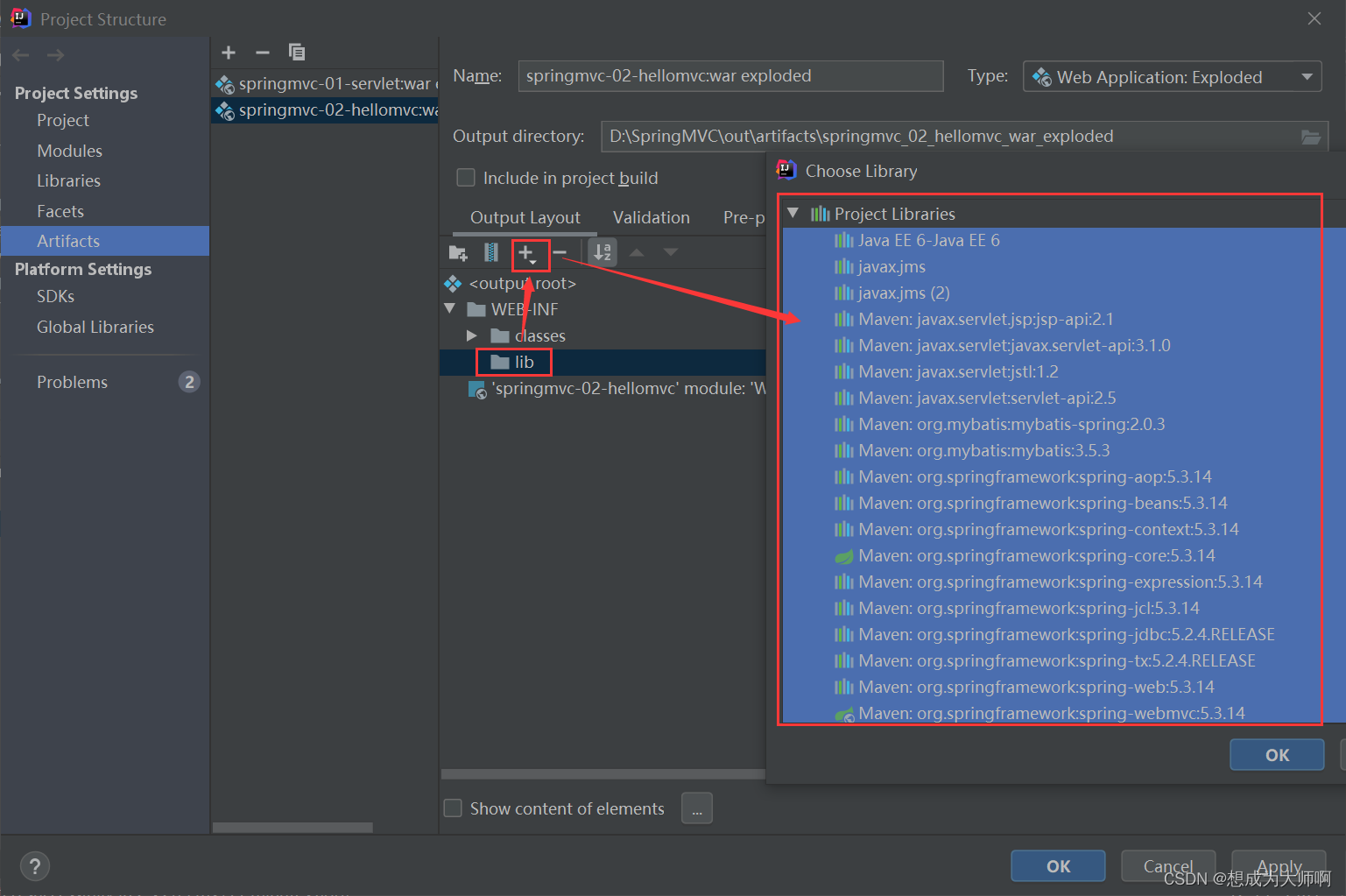Click the add artifact plus icon
This screenshot has height=896, width=1346.
229,53
